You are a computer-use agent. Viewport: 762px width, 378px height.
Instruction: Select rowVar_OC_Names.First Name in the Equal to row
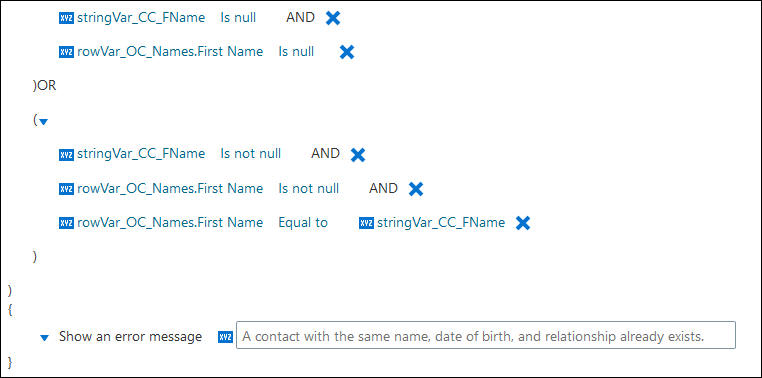(x=170, y=223)
